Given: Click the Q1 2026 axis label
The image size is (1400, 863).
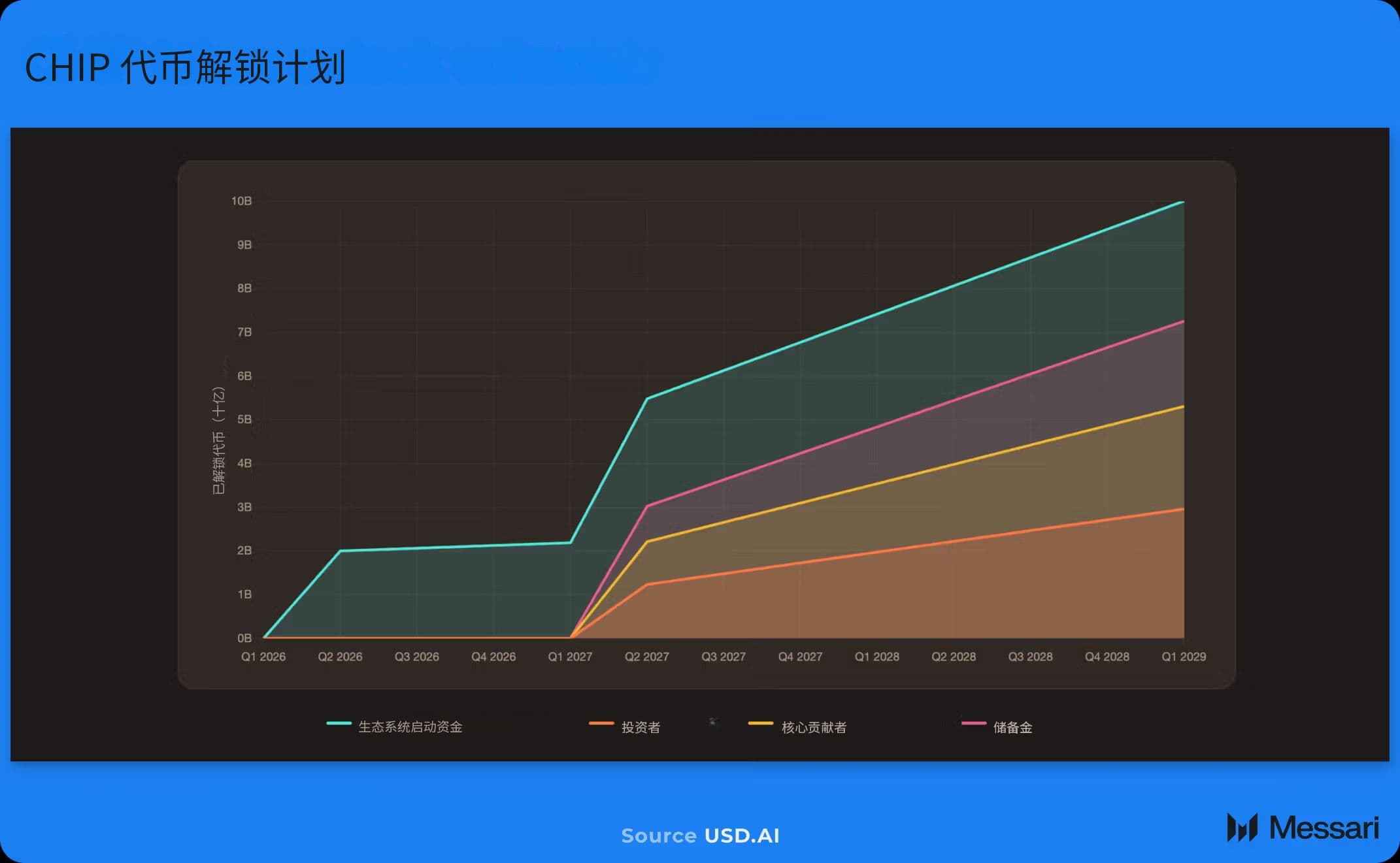Looking at the screenshot, I should click(263, 657).
